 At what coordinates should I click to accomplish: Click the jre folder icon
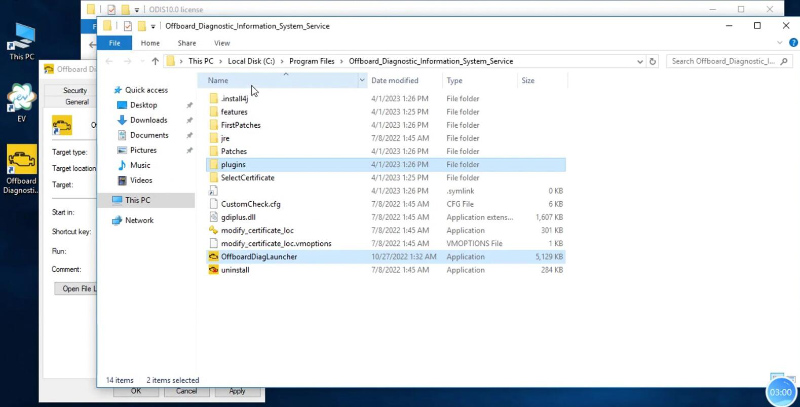pos(214,138)
